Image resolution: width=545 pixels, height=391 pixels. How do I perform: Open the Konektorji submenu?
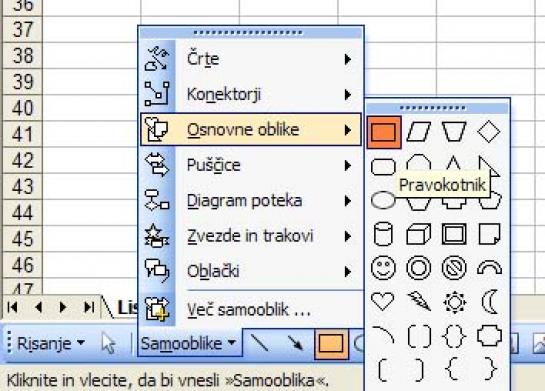[251, 95]
